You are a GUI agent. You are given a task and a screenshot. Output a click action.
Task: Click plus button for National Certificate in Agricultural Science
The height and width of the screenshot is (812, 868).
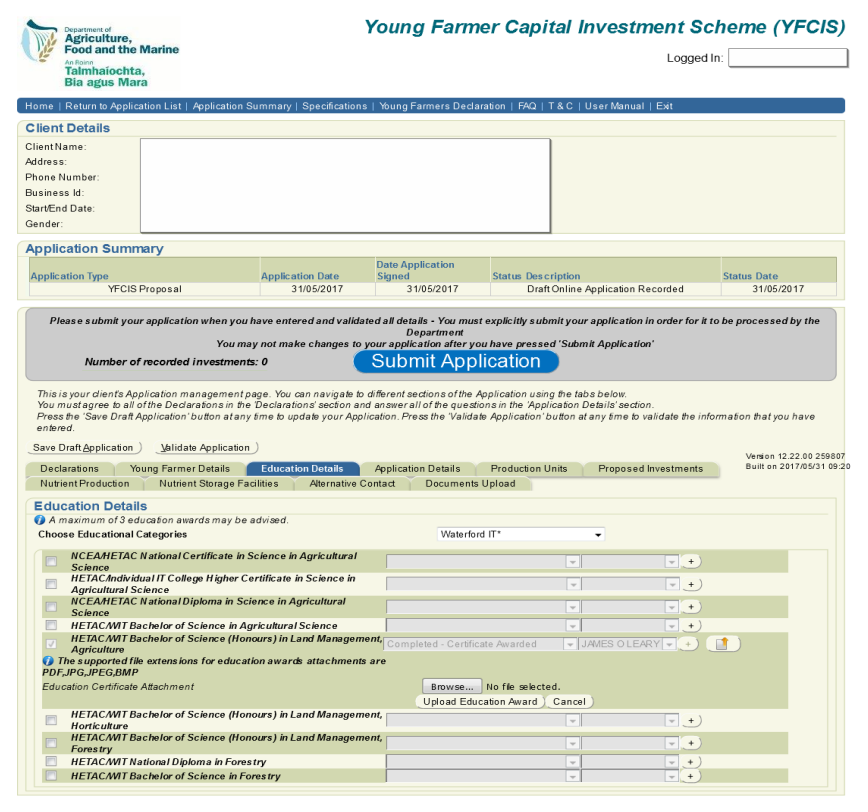click(x=691, y=561)
